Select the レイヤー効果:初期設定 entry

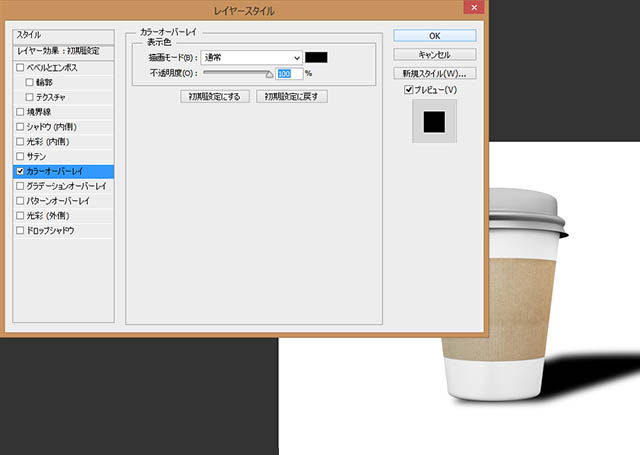click(x=60, y=50)
